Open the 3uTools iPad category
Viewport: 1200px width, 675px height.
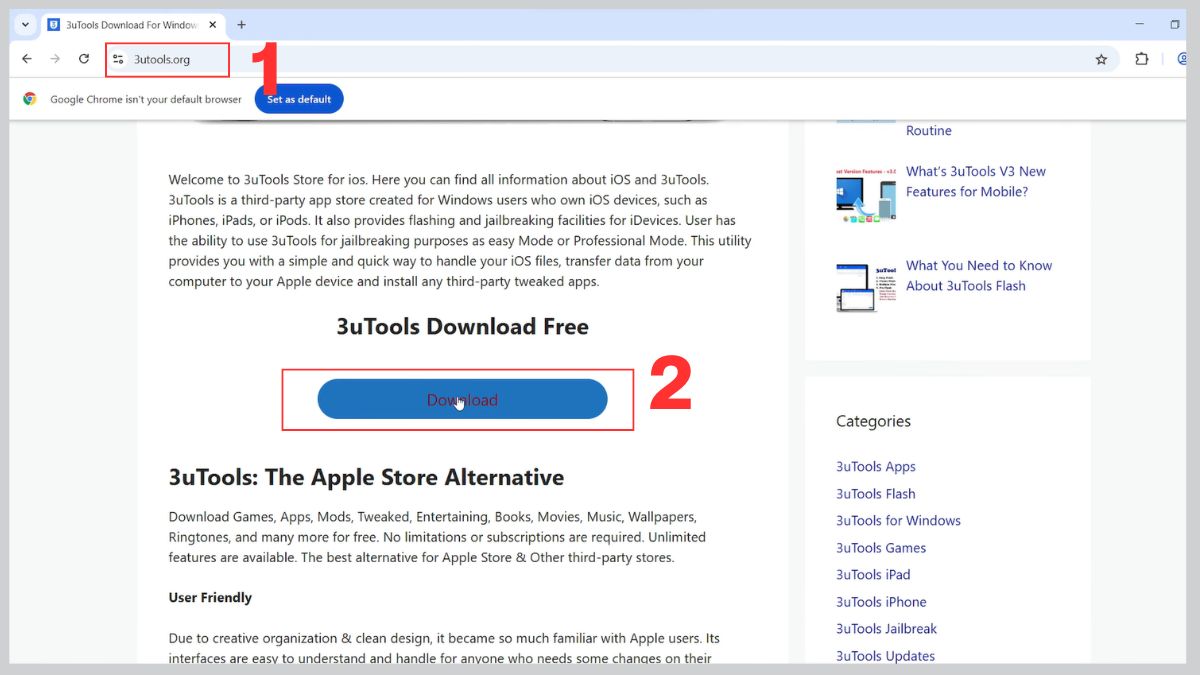pos(873,574)
